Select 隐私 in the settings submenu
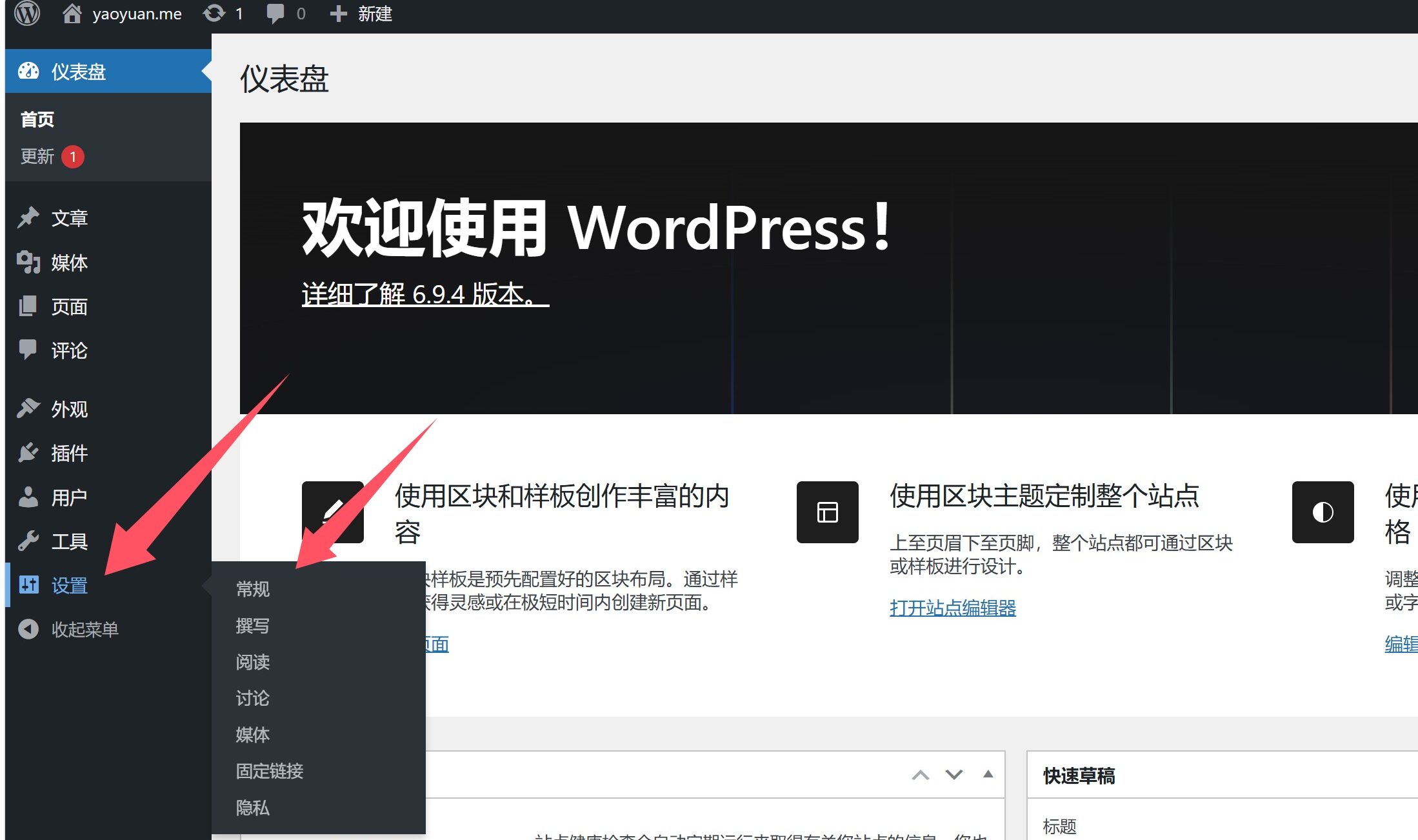 click(x=252, y=808)
